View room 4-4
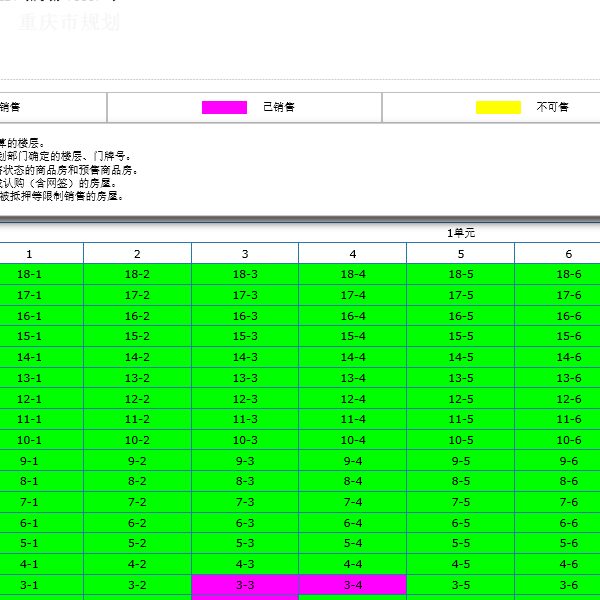The width and height of the screenshot is (600, 600). pyautogui.click(x=353, y=564)
